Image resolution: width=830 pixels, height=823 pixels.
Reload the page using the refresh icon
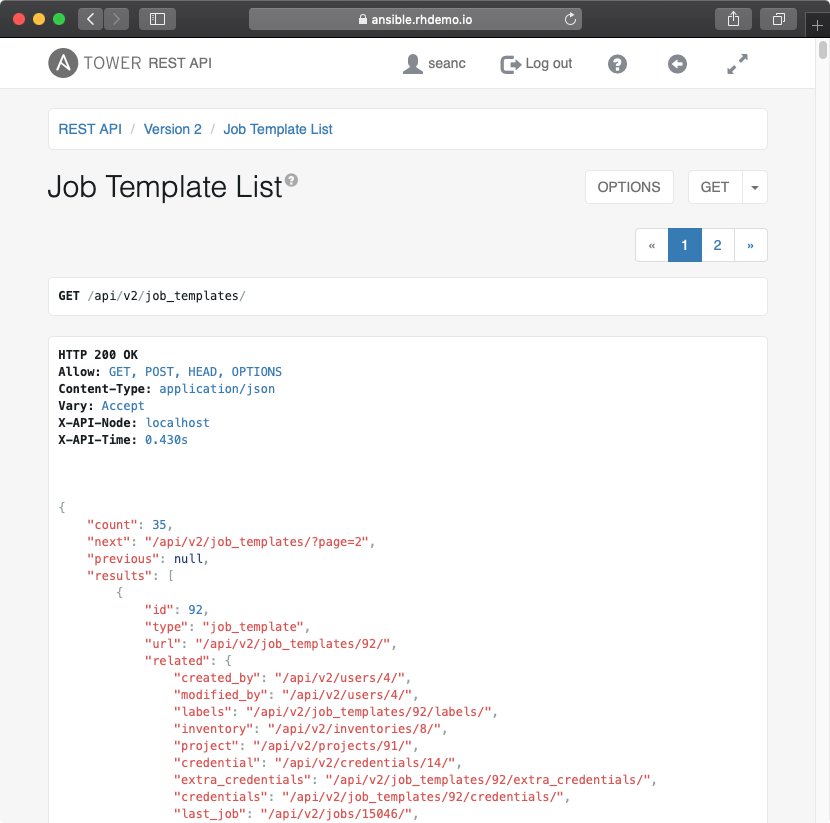point(570,19)
